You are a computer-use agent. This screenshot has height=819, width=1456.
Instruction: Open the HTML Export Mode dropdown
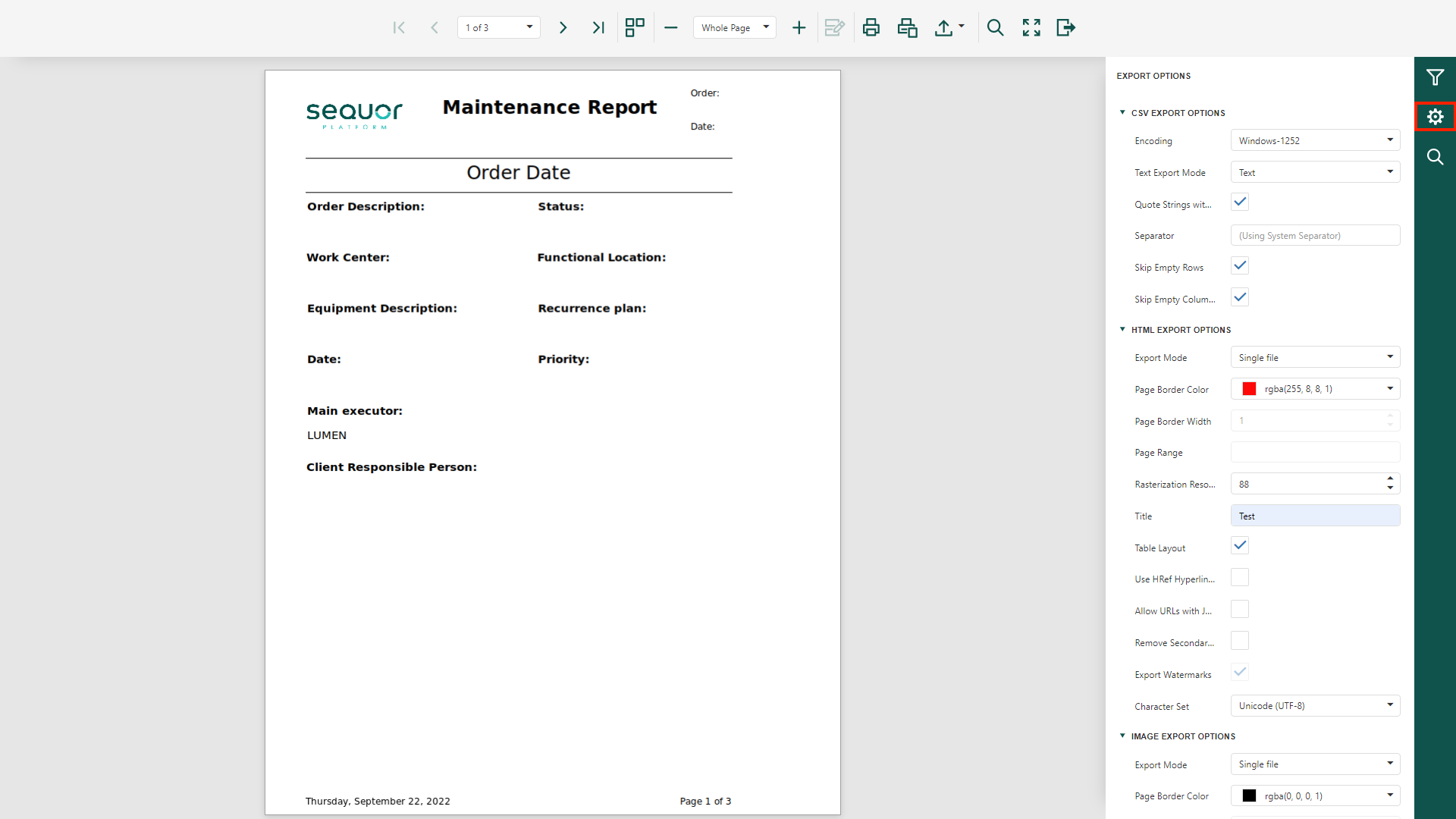[x=1315, y=357]
